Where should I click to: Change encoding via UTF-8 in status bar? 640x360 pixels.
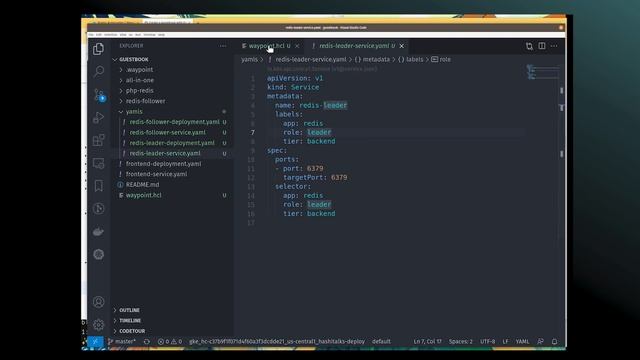point(487,342)
